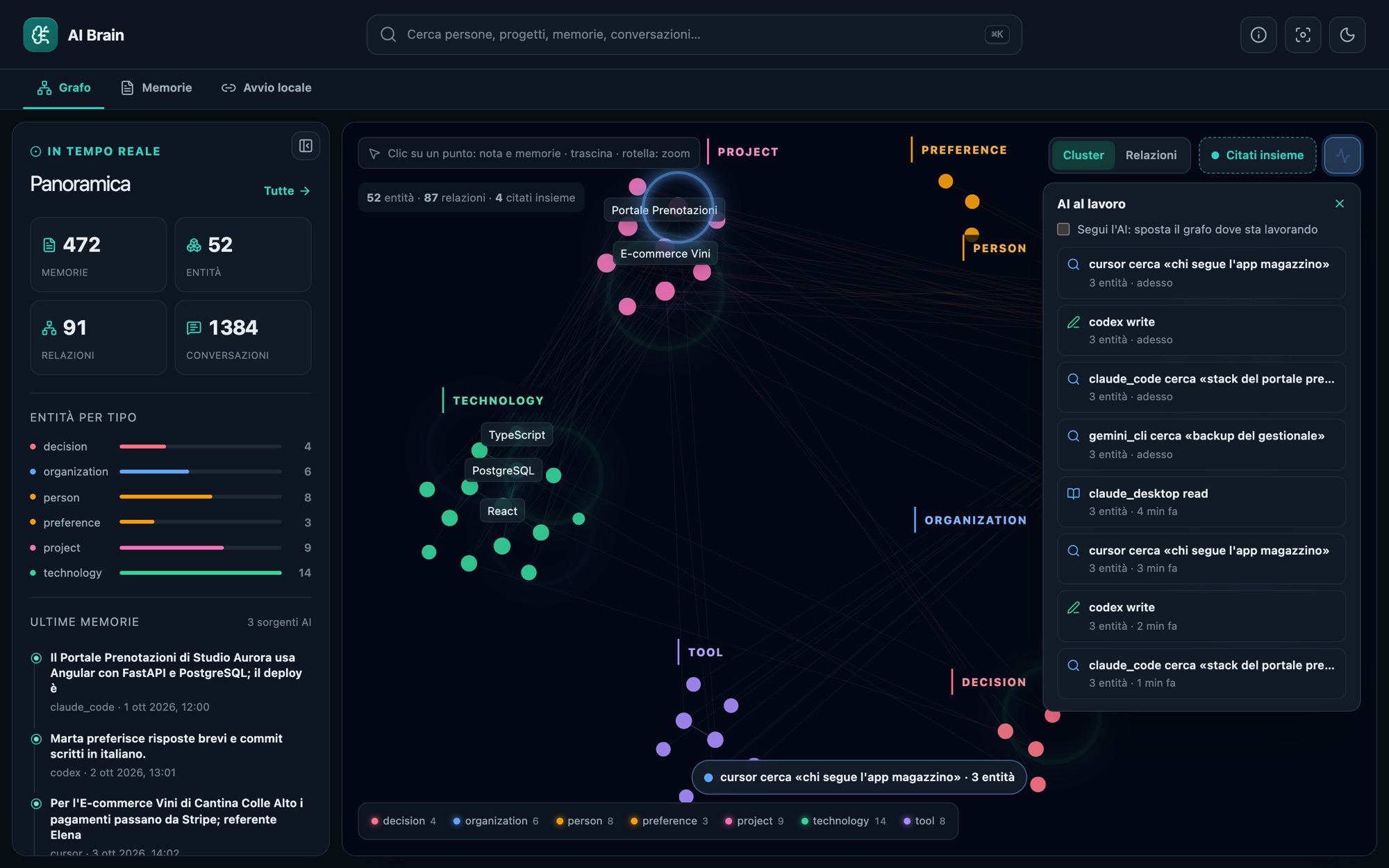
Task: Toggle the Citati insieme filter
Action: pos(1258,155)
